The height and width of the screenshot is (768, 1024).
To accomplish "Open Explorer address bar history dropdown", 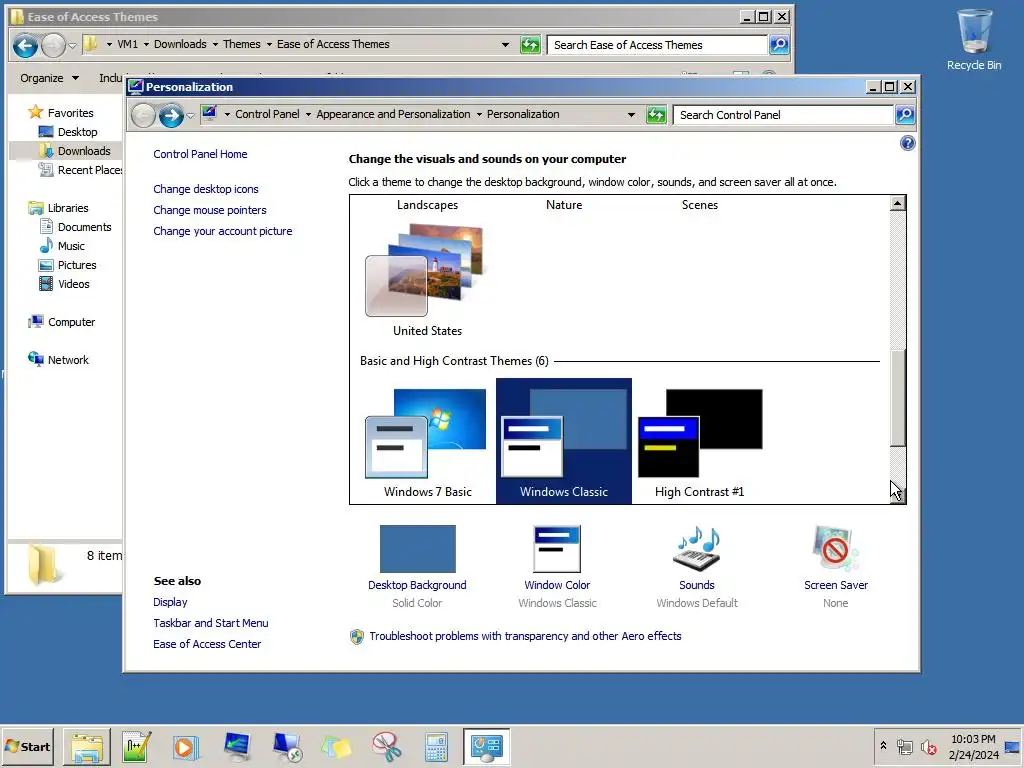I will [505, 44].
